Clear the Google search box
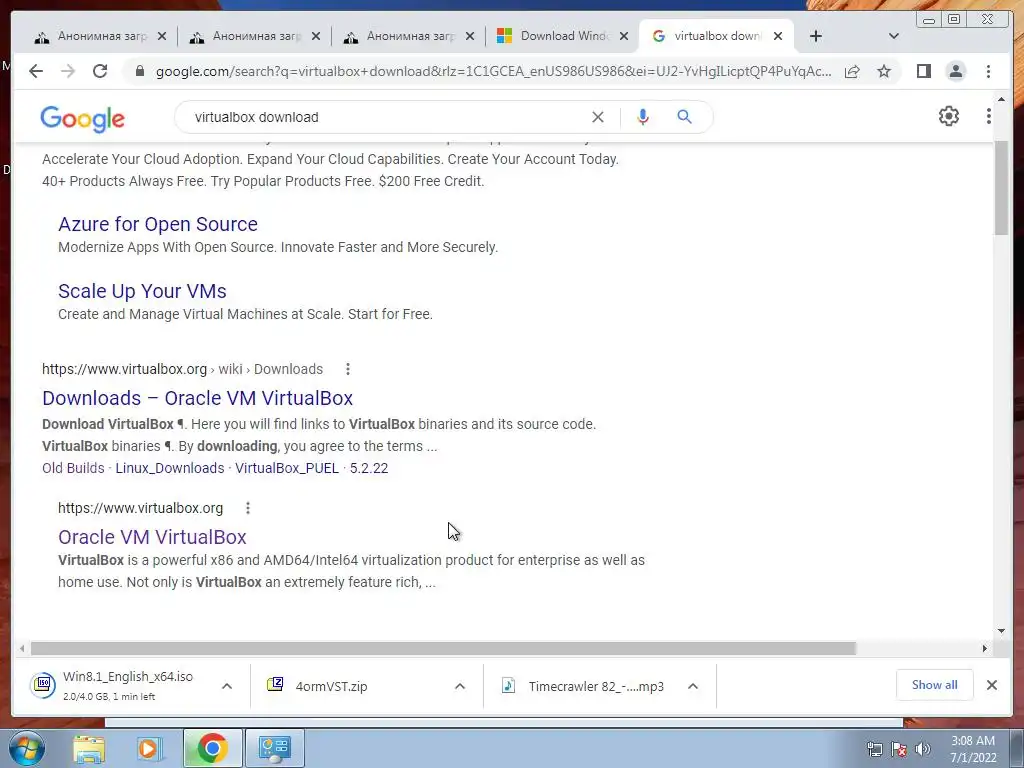The width and height of the screenshot is (1024, 768). click(598, 117)
